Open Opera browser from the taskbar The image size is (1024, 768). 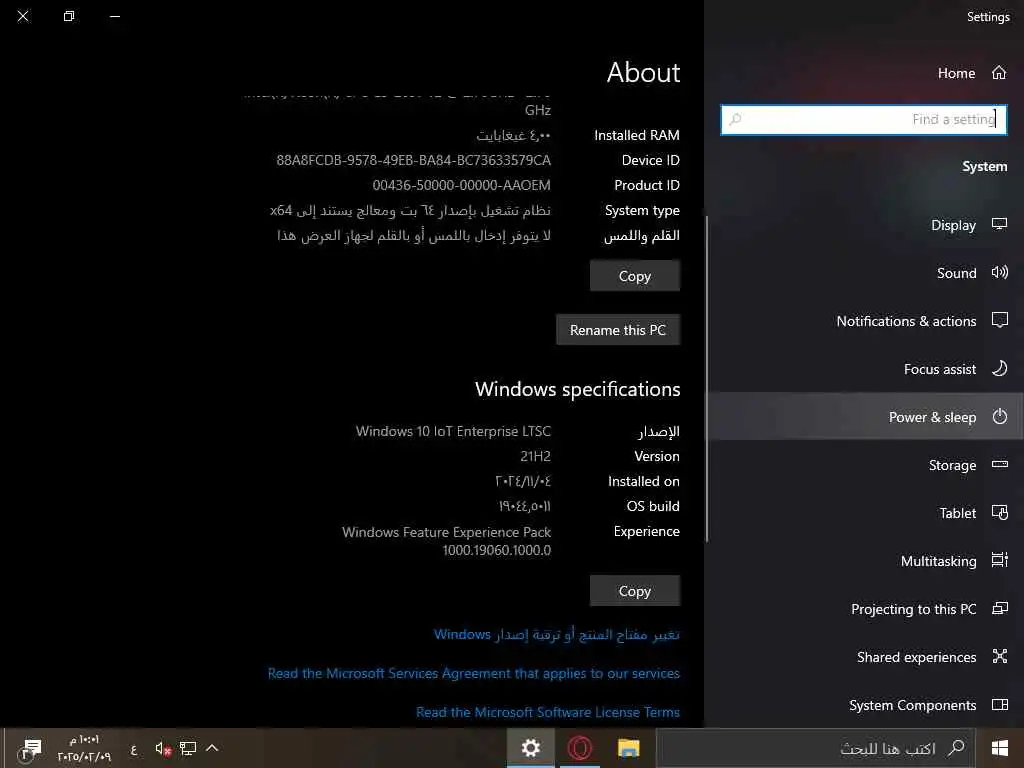point(579,748)
